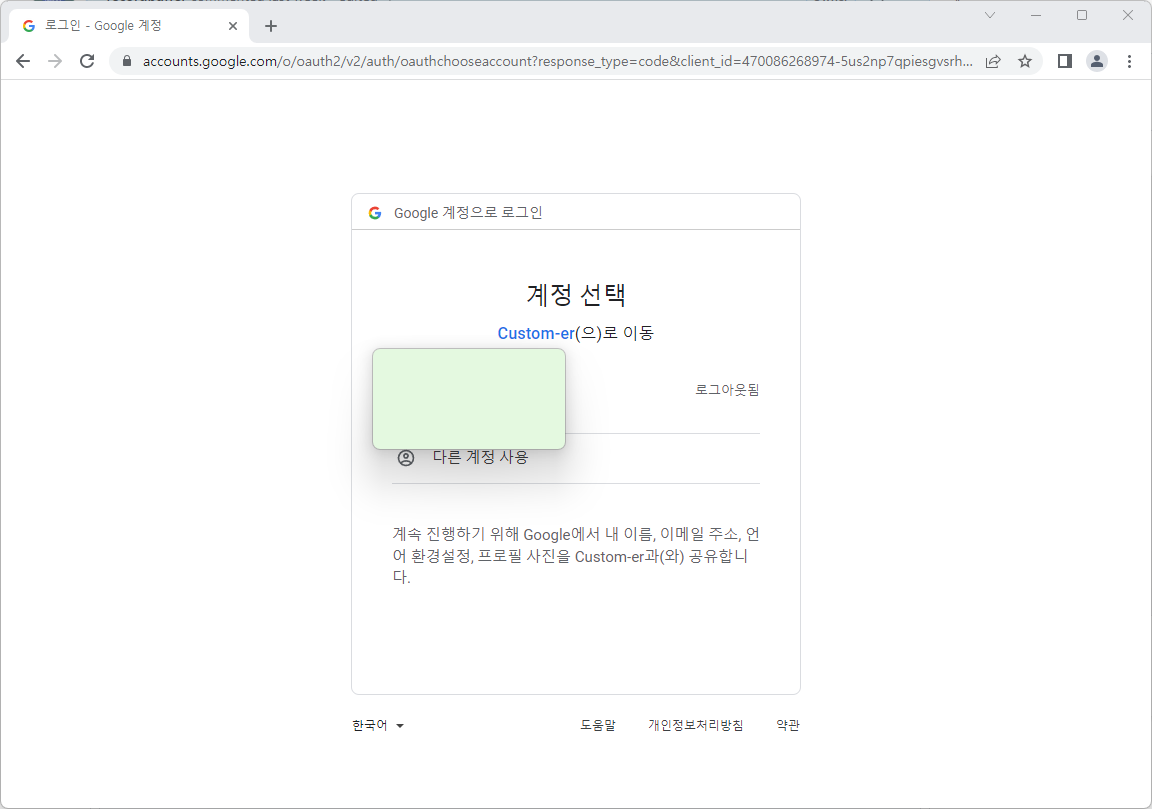This screenshot has width=1152, height=809.
Task: Close the Chrome window
Action: [1128, 15]
